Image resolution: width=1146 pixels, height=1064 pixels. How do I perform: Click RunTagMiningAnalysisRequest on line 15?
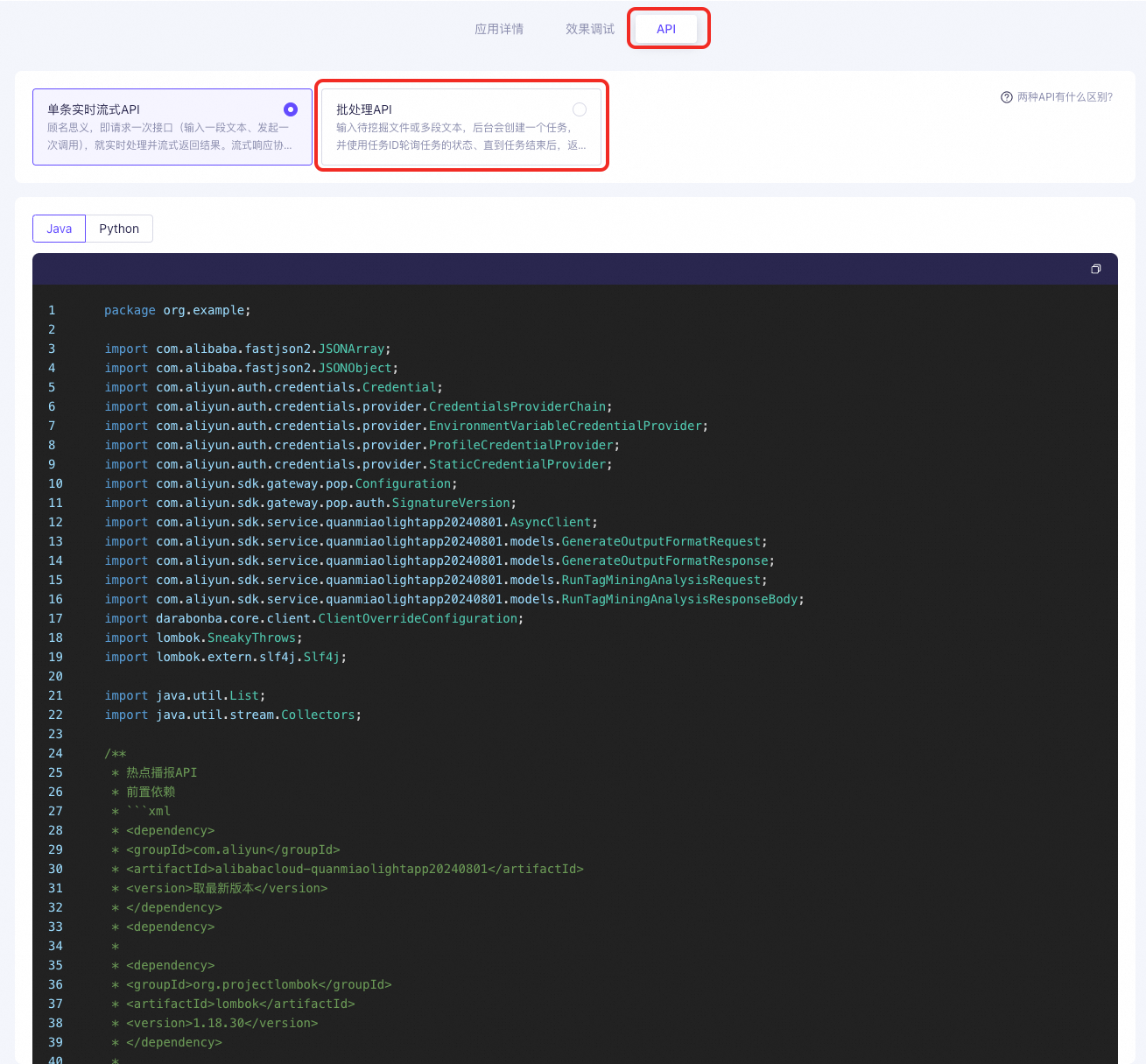pos(661,580)
